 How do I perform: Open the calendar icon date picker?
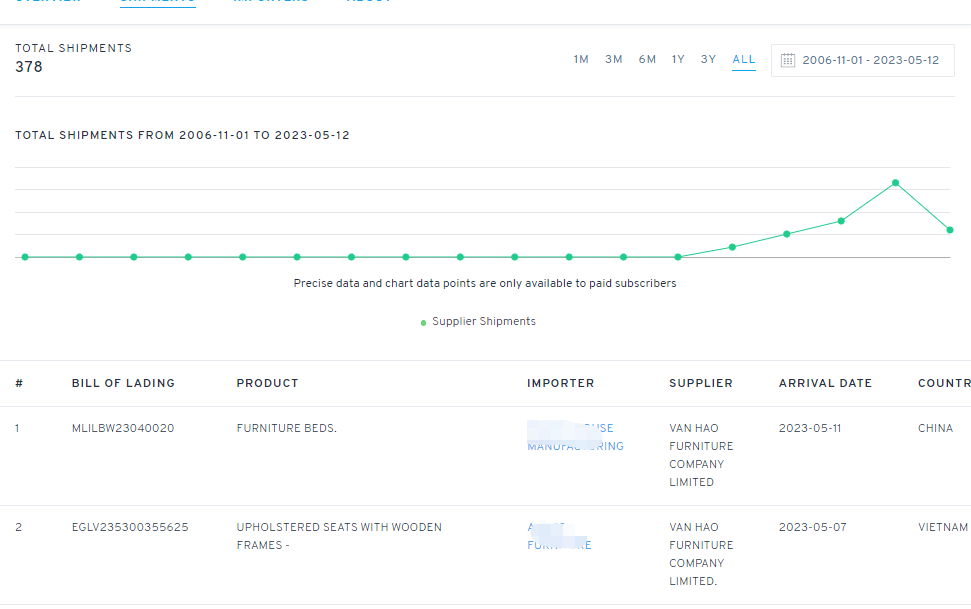pyautogui.click(x=788, y=60)
